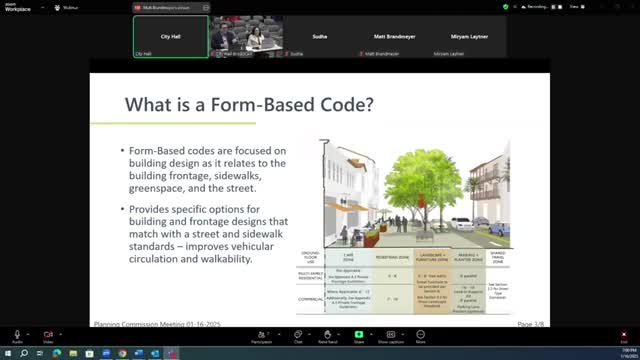
Task: Open Outlook from the taskbar
Action: (155, 353)
